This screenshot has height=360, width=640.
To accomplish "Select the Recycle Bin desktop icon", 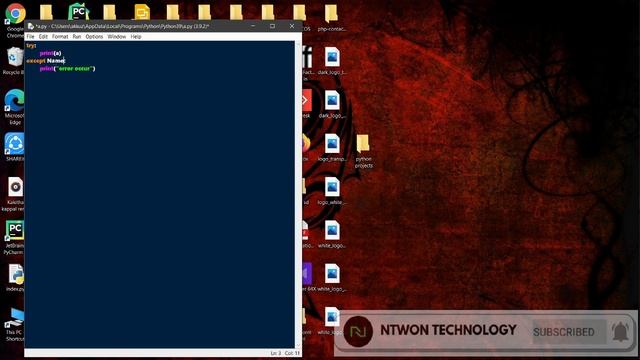I will click(14, 60).
